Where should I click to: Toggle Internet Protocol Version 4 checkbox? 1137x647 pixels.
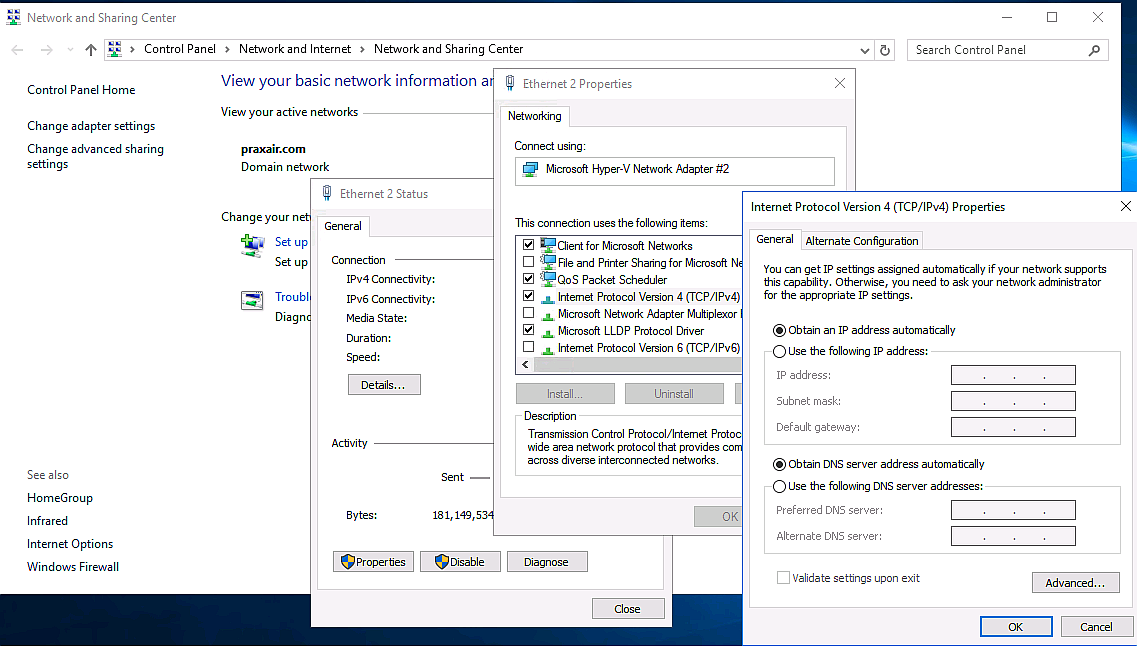529,296
